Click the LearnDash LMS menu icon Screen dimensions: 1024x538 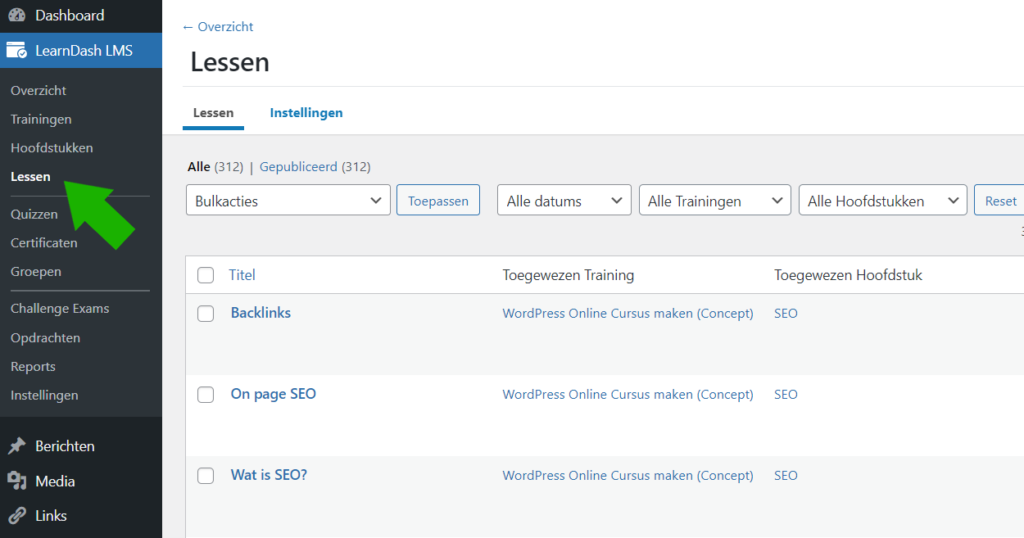click(17, 50)
